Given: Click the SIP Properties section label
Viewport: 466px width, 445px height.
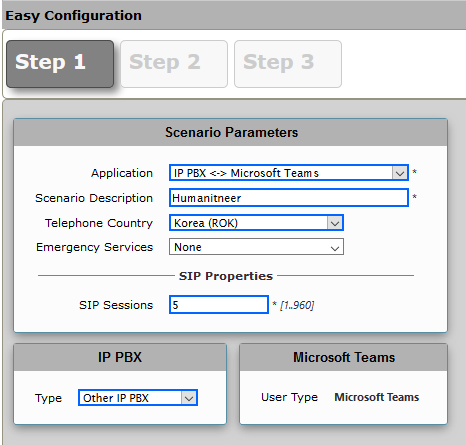Looking at the screenshot, I should 226,276.
